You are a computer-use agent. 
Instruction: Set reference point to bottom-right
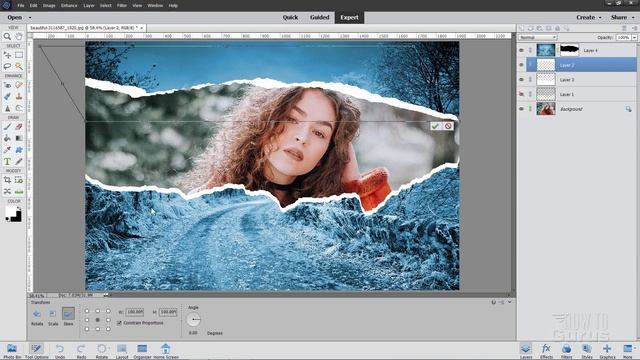click(108, 329)
